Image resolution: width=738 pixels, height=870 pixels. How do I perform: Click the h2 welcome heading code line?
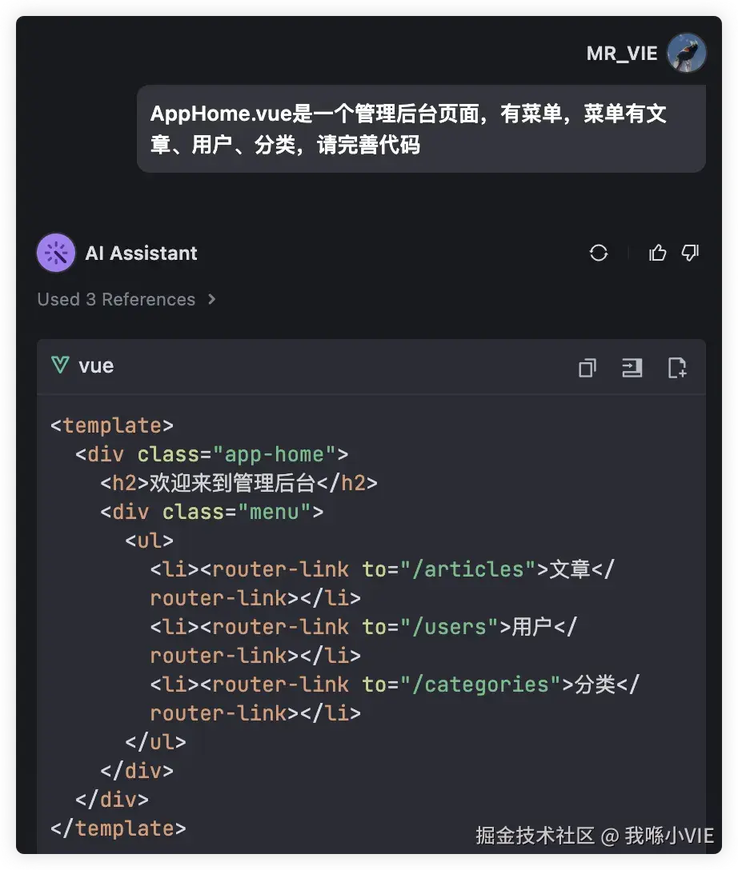click(x=239, y=483)
